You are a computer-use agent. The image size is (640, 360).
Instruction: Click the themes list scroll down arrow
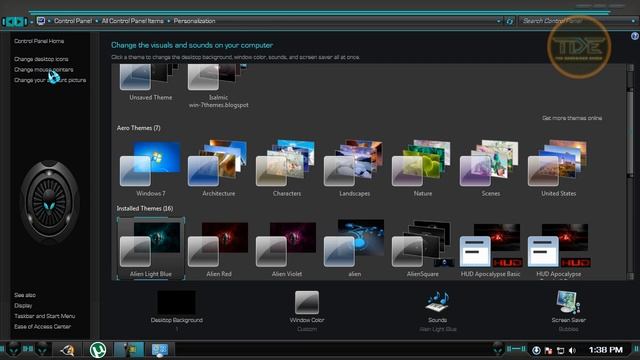tap(631, 276)
